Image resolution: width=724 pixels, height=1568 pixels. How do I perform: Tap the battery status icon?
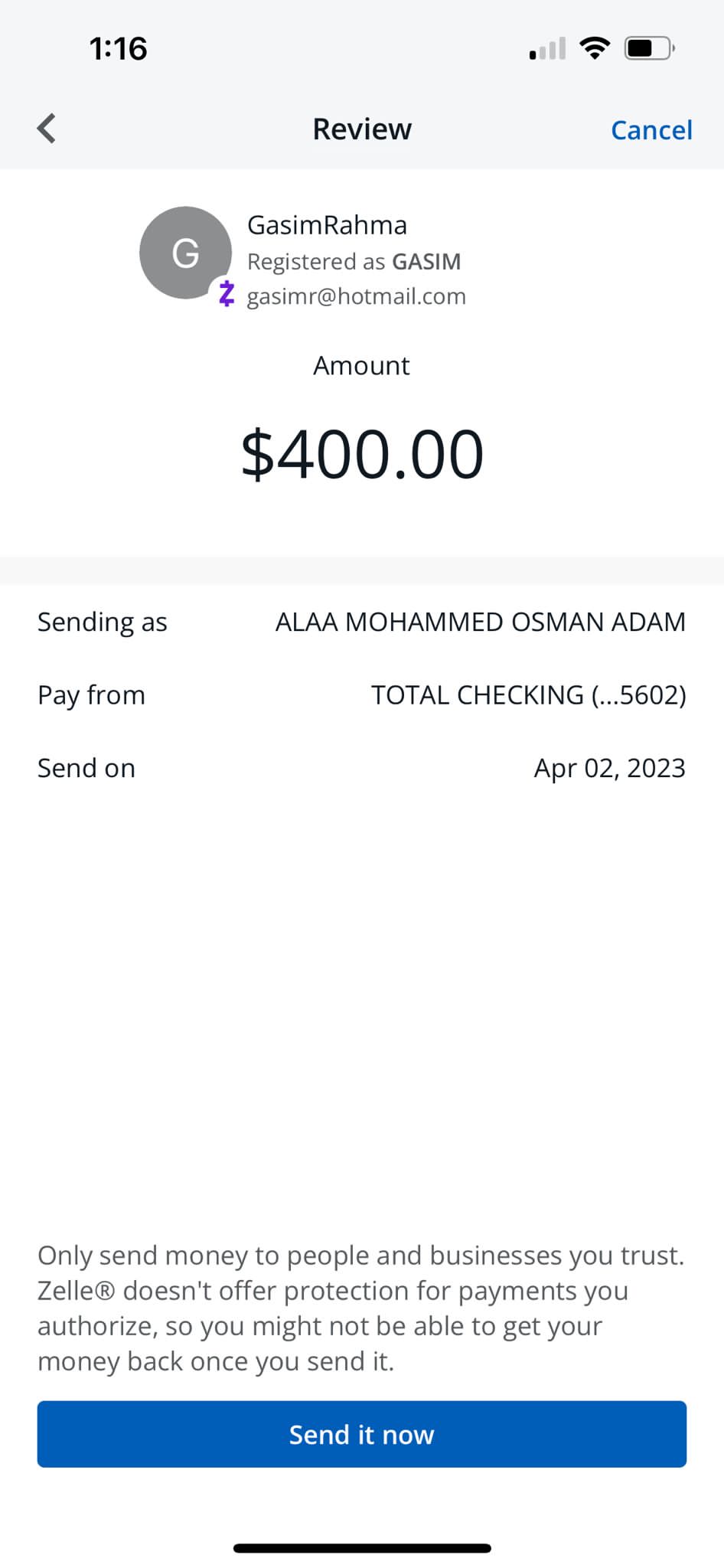tap(649, 48)
